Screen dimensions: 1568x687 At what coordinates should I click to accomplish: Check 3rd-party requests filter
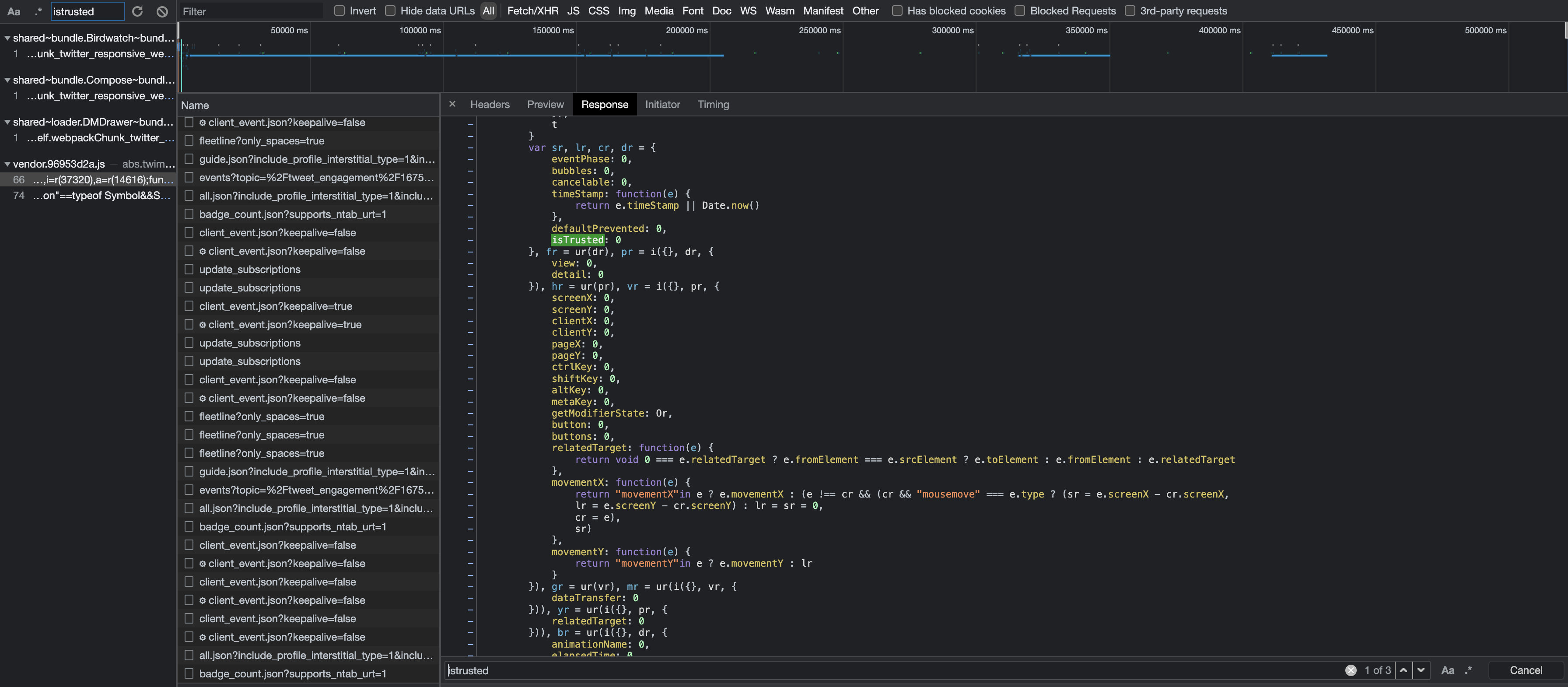(1130, 11)
